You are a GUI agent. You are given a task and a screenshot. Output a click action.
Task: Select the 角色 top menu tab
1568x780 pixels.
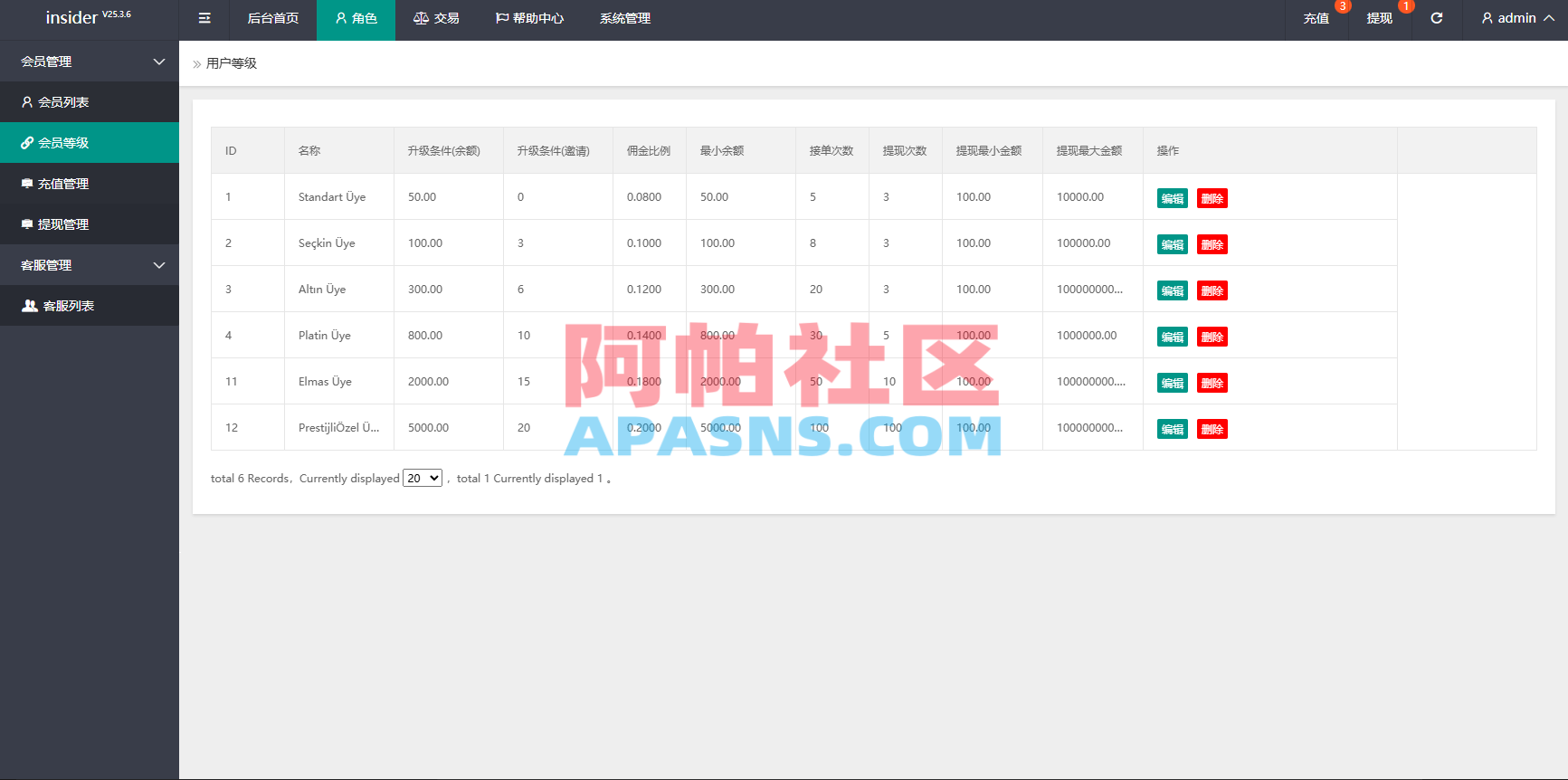point(356,18)
